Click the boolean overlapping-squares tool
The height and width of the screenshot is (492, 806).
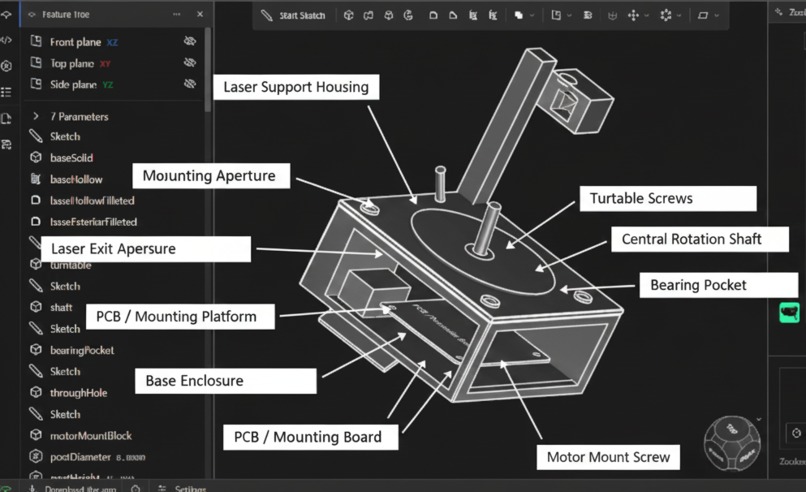point(519,15)
